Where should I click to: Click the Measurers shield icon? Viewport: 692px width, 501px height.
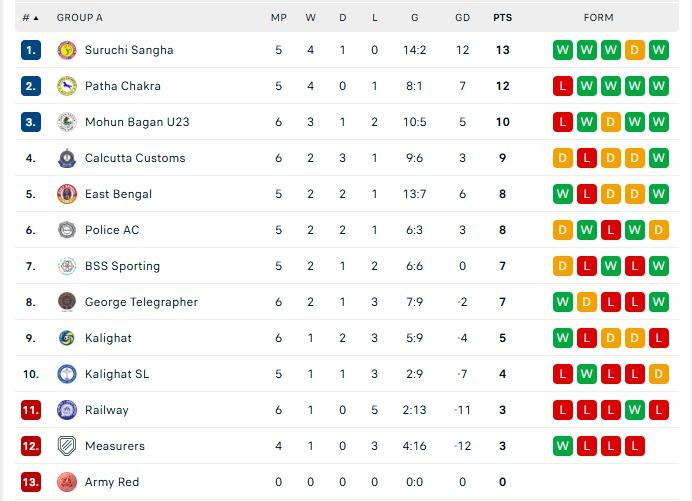coord(67,446)
